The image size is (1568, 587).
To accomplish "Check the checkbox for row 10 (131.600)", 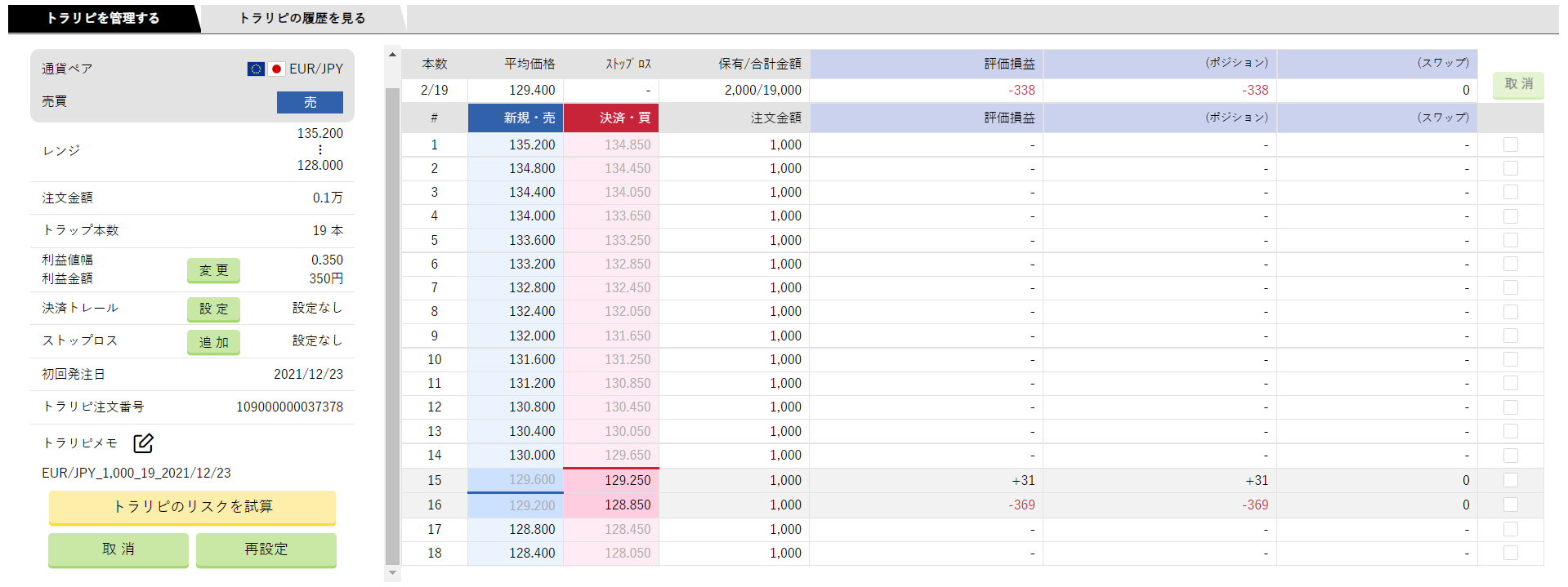I will tap(1511, 359).
